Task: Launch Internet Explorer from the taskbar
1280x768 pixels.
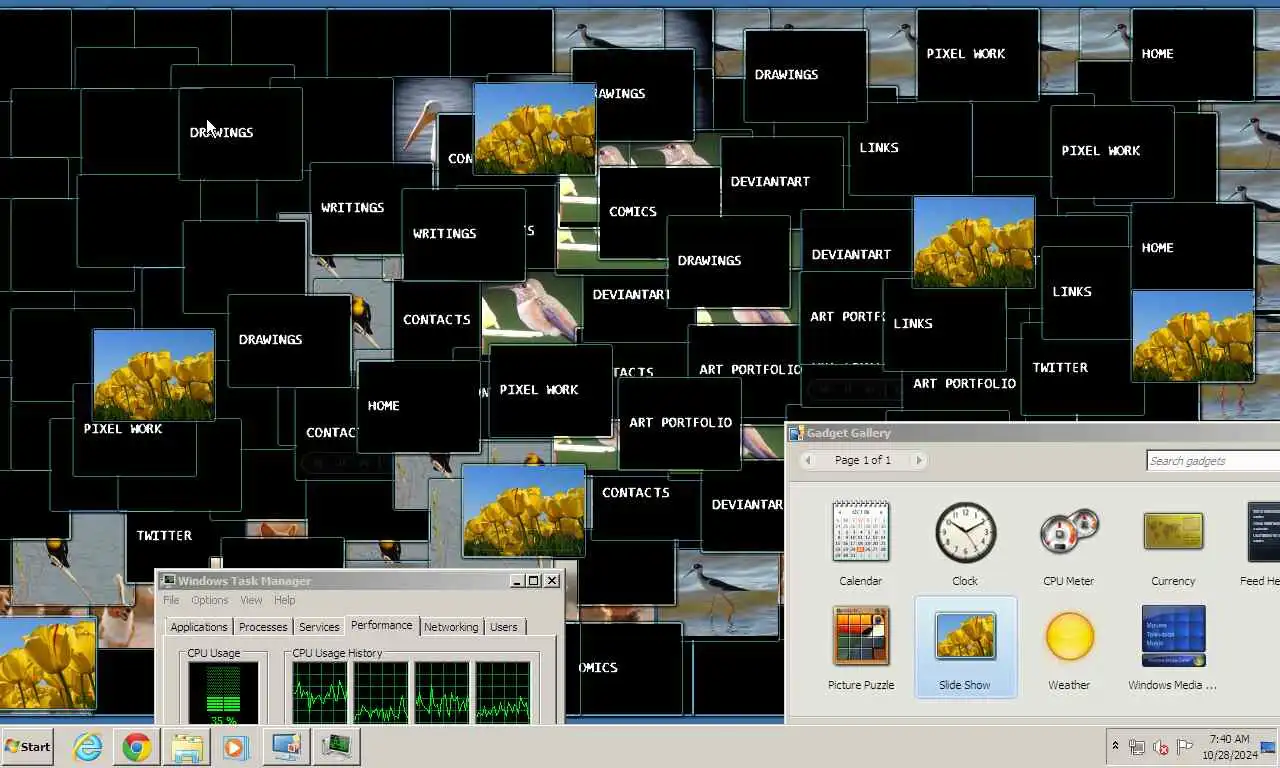Action: click(88, 746)
